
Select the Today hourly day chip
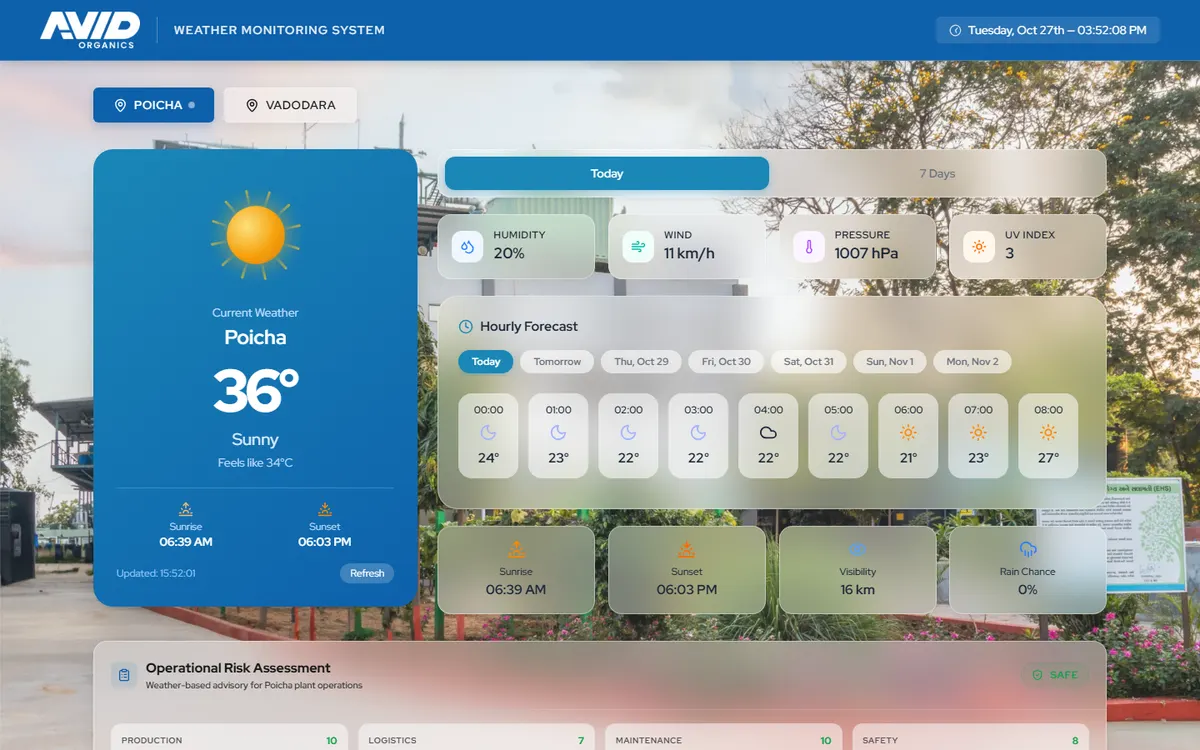pyautogui.click(x=486, y=361)
